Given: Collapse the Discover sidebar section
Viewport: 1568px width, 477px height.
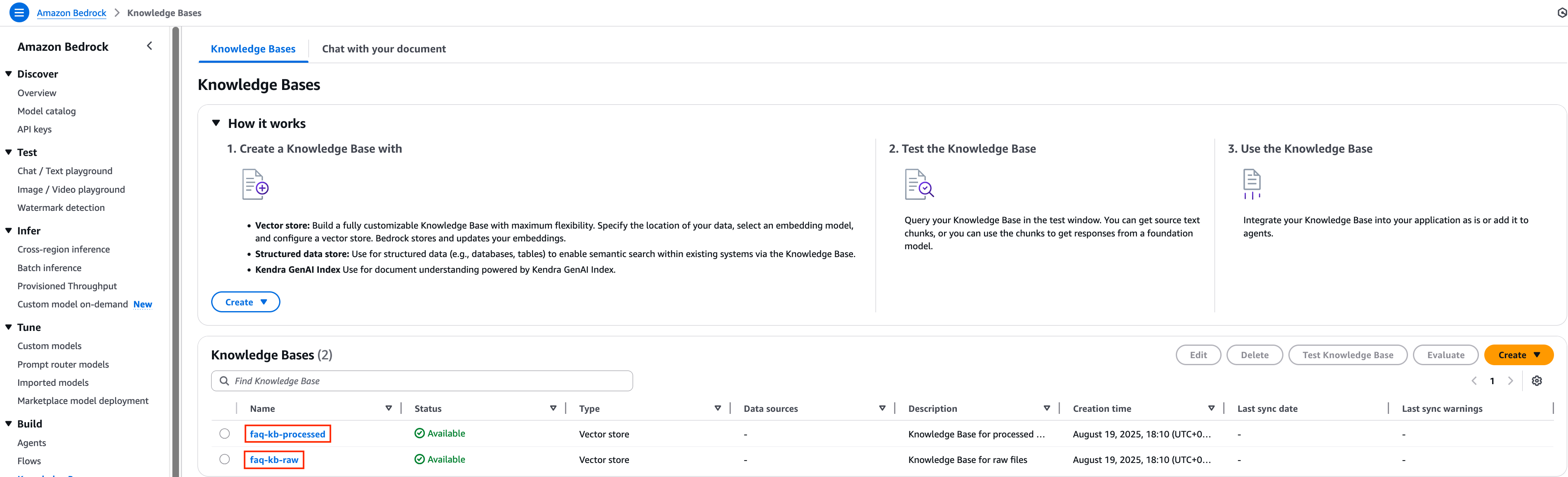Looking at the screenshot, I should pyautogui.click(x=9, y=74).
